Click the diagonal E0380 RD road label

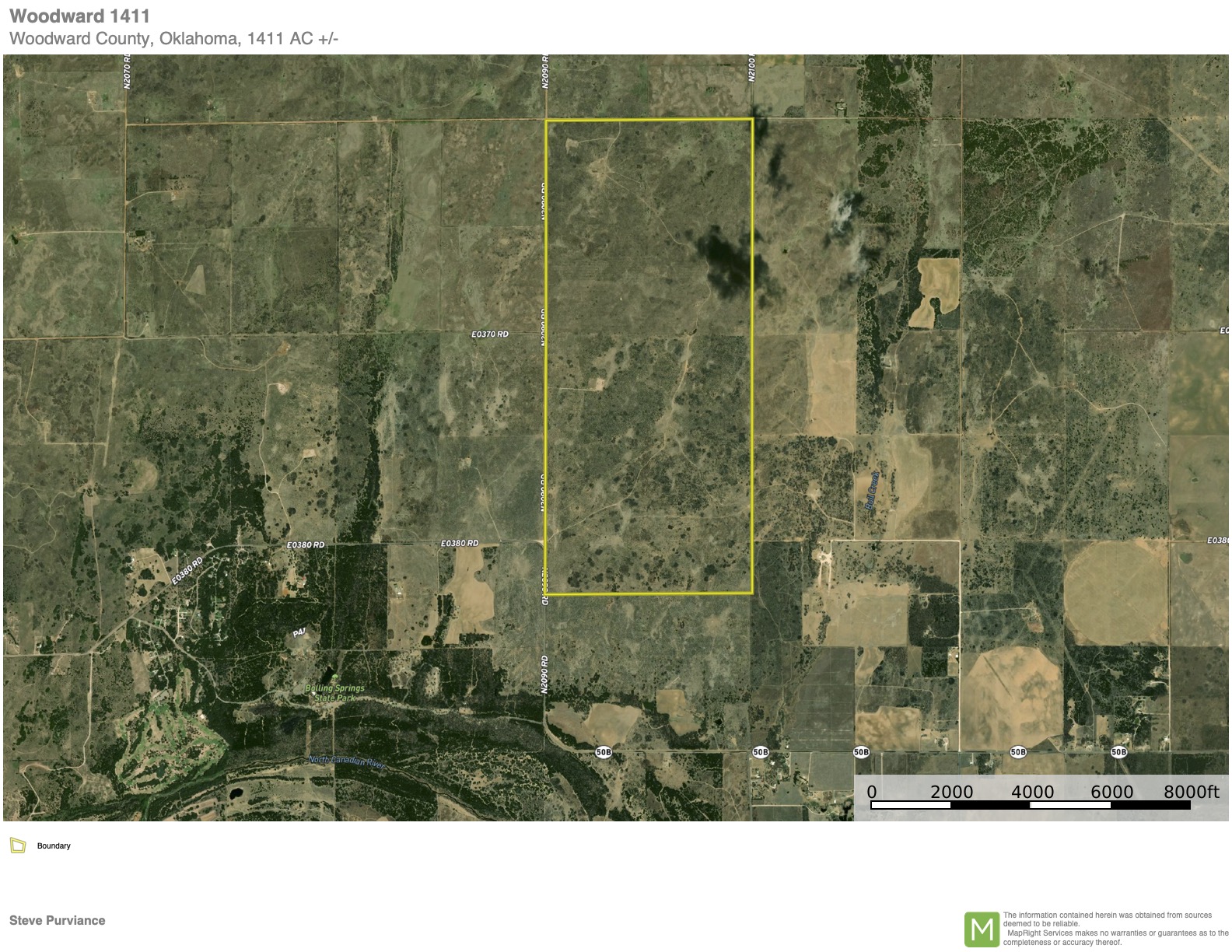coord(189,570)
